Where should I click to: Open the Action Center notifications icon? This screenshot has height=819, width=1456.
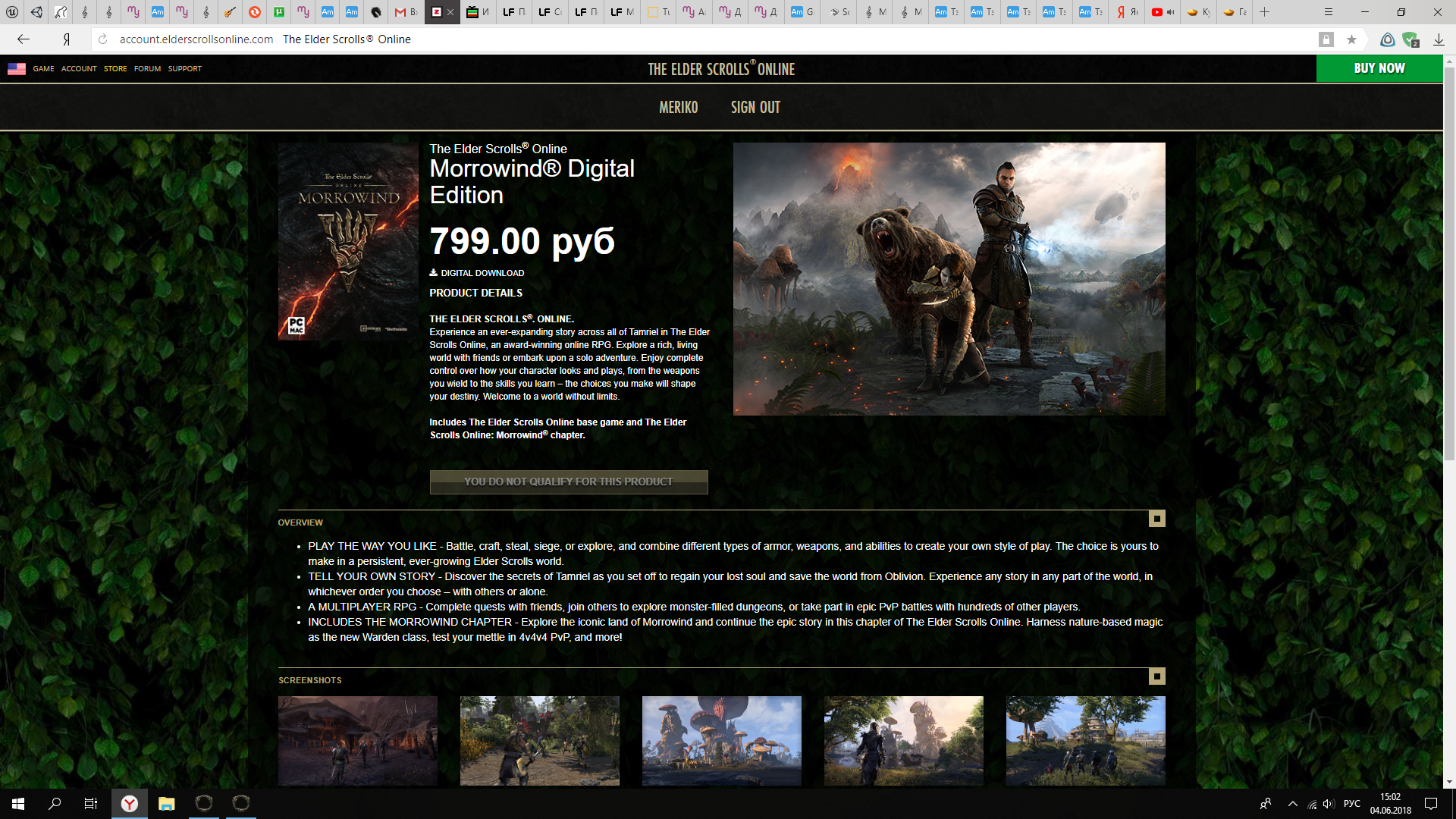pos(1431,804)
